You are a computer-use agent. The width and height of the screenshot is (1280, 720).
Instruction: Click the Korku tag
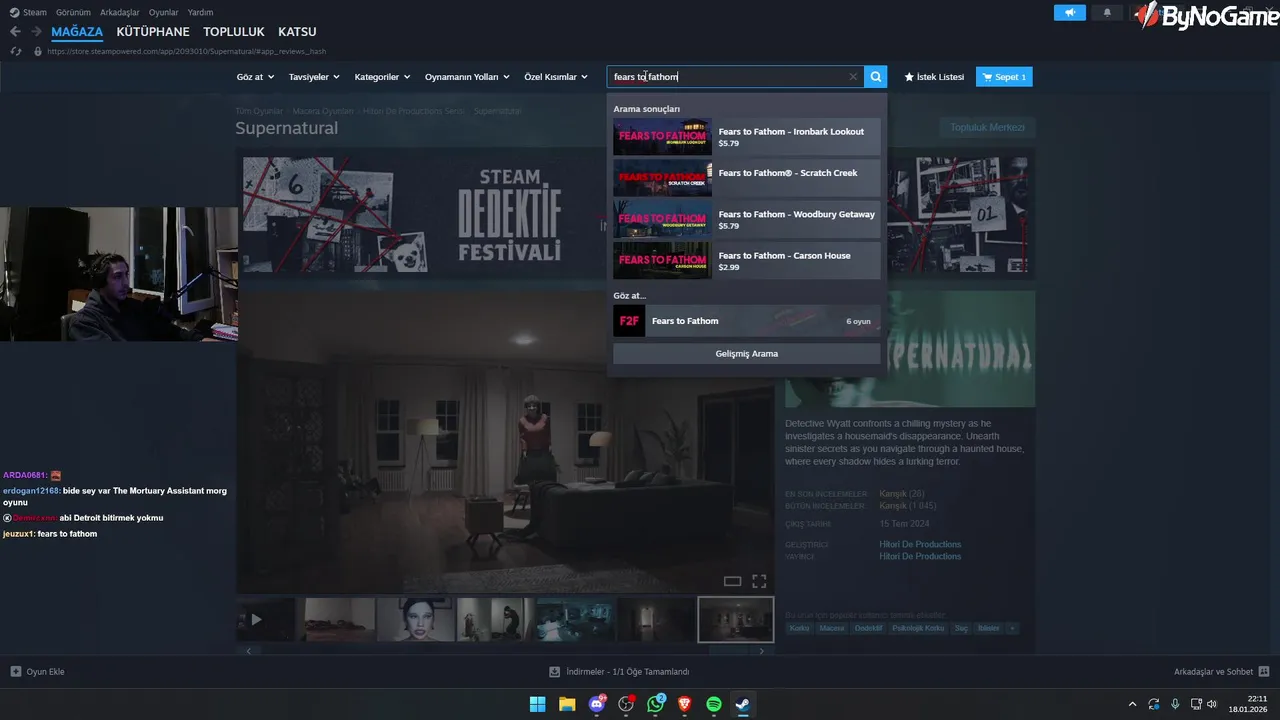799,628
